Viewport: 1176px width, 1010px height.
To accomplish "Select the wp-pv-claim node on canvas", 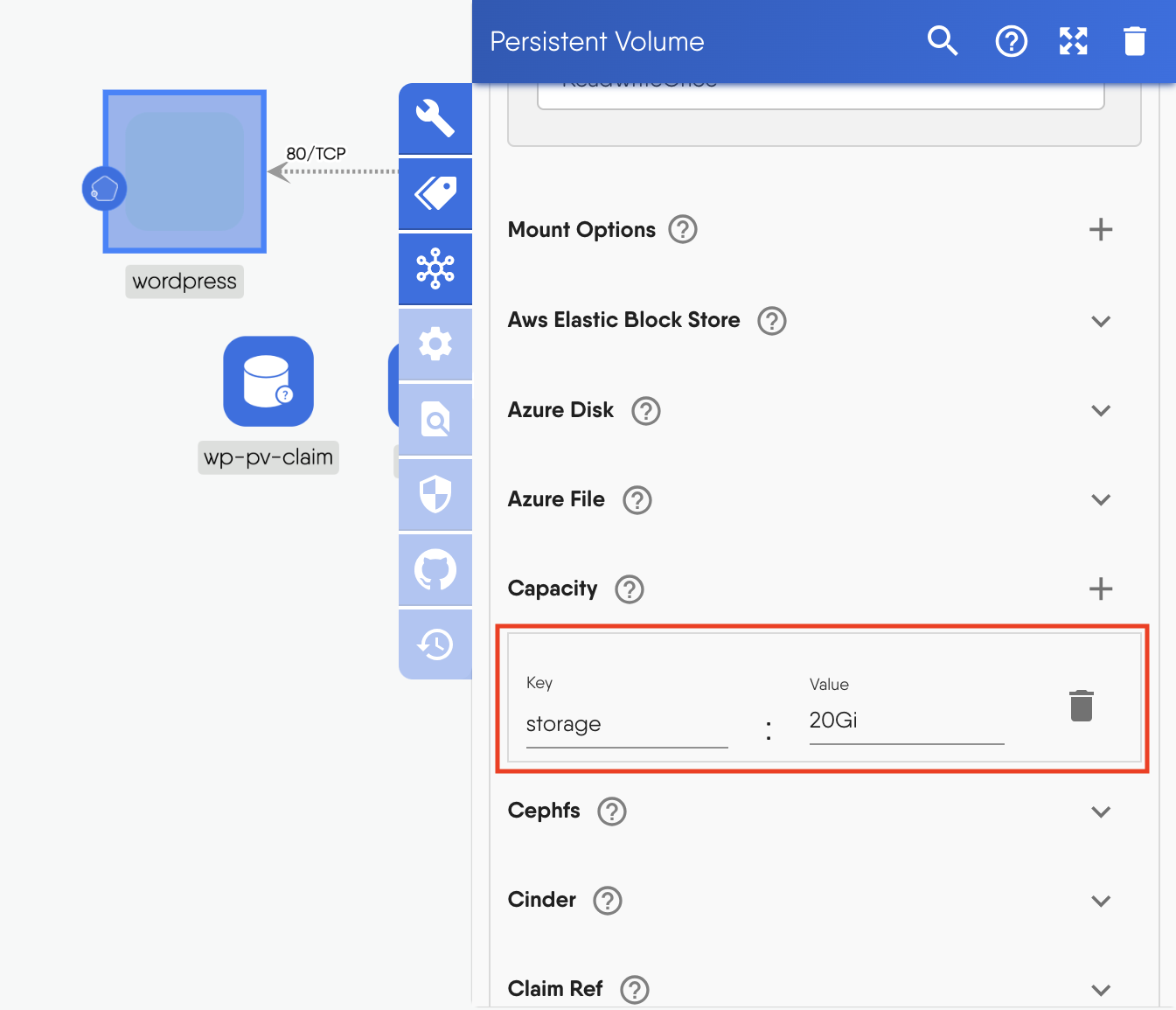I will click(268, 382).
